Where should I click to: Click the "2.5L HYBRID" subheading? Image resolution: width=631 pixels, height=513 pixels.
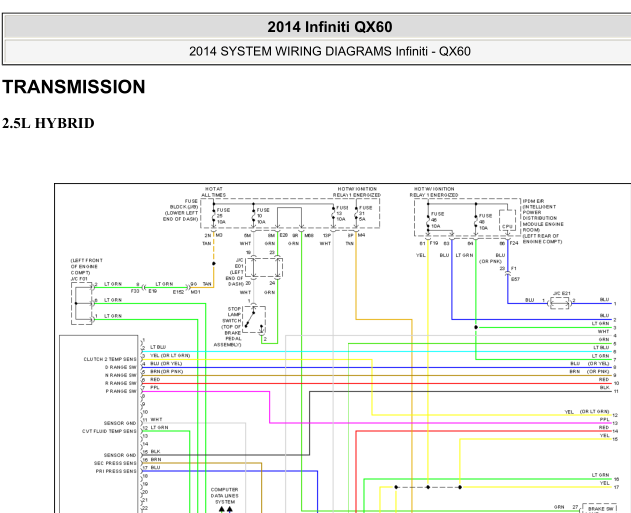click(x=48, y=123)
